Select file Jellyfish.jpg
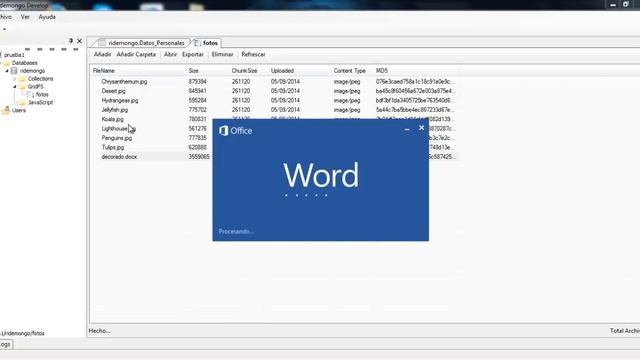Viewport: 640px width, 360px height. 115,110
